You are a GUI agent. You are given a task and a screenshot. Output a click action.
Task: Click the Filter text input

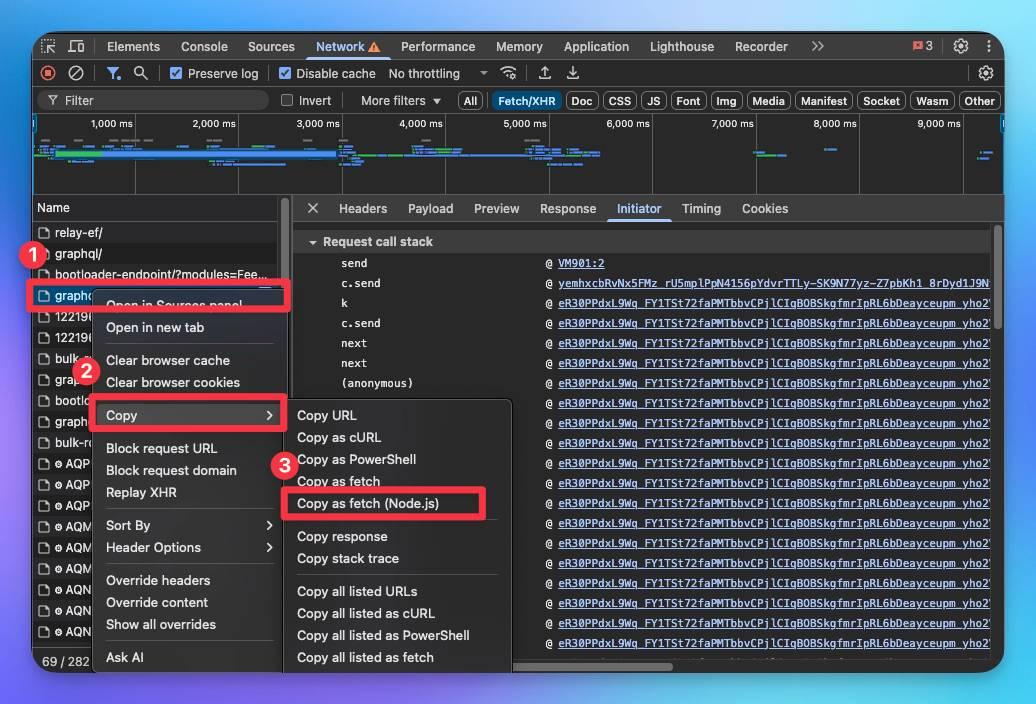pyautogui.click(x=154, y=100)
